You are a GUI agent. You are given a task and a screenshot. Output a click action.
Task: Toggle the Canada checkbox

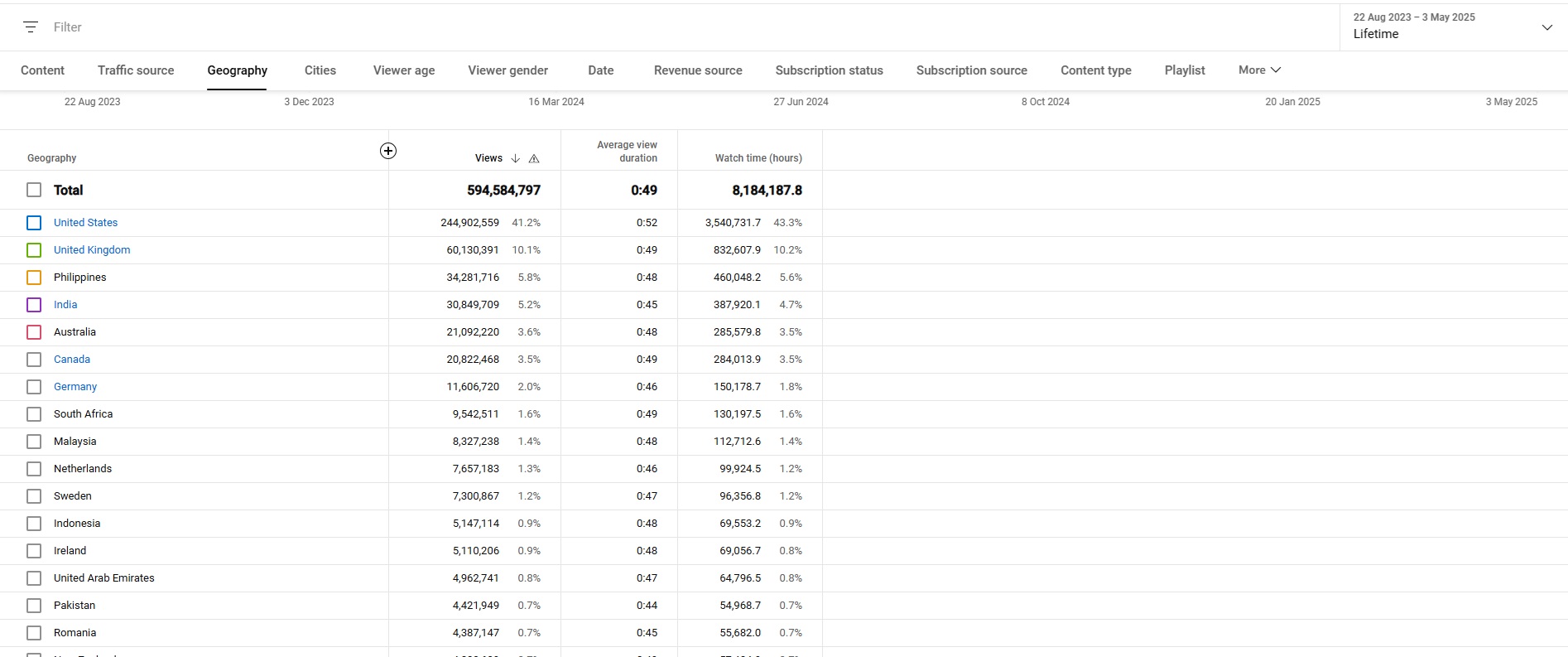[34, 360]
